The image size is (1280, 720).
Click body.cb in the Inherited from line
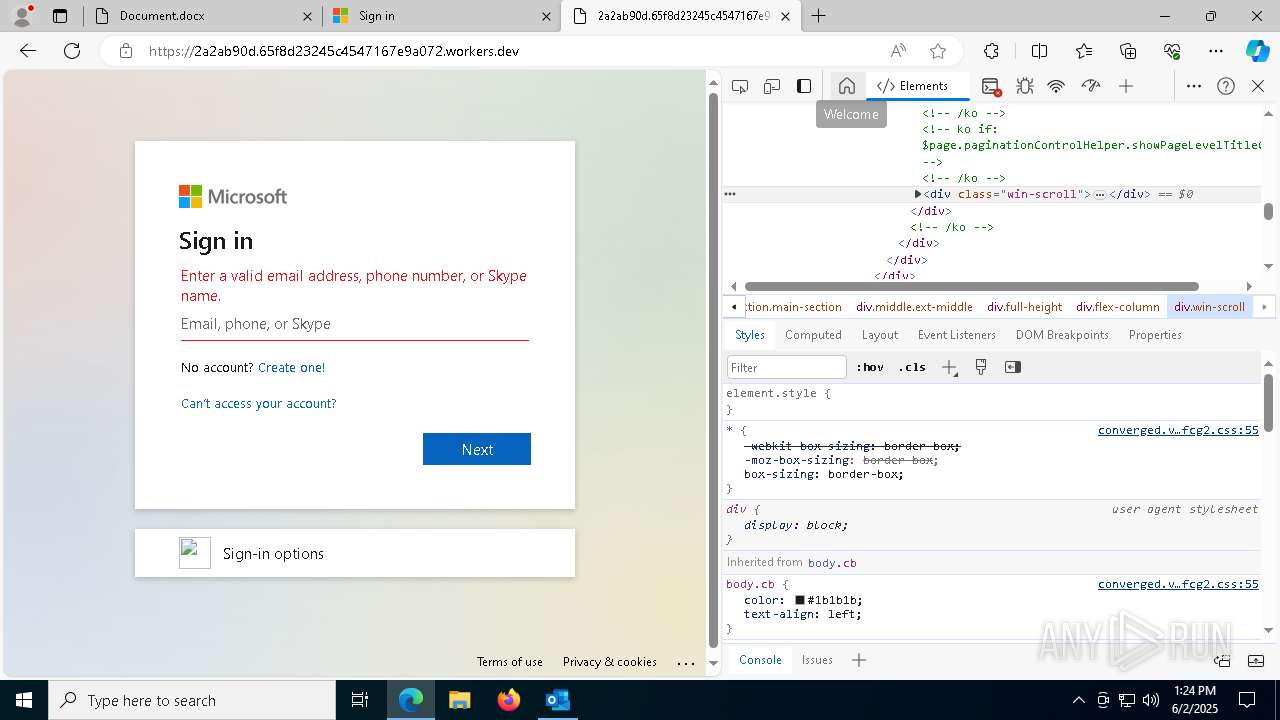[832, 563]
